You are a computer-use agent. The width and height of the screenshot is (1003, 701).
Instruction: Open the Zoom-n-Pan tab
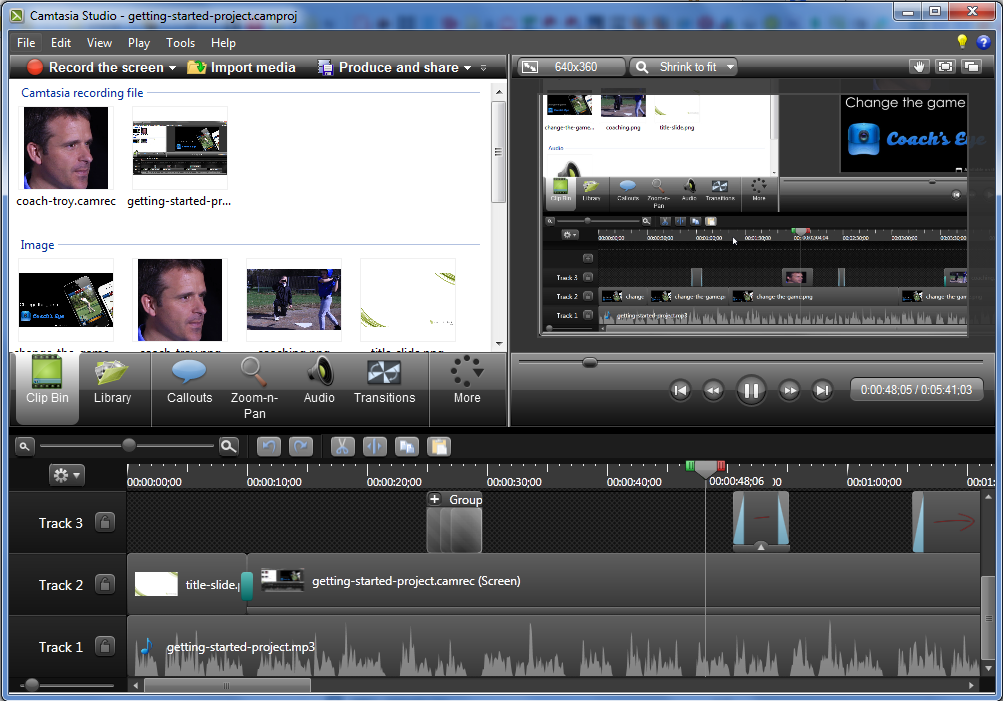(254, 388)
